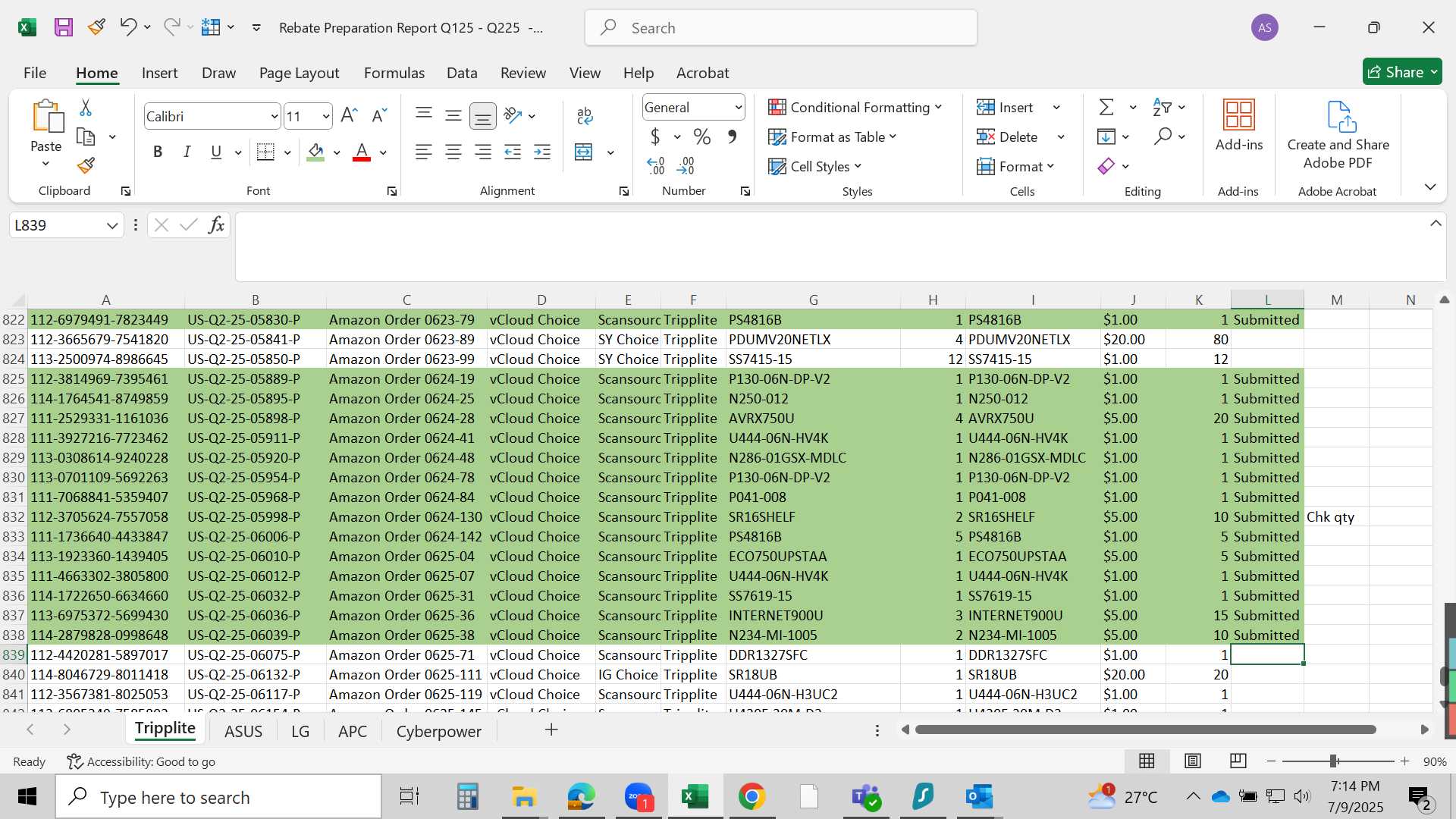Click the Paste clipboard icon
This screenshot has width=1456, height=819.
(x=46, y=117)
